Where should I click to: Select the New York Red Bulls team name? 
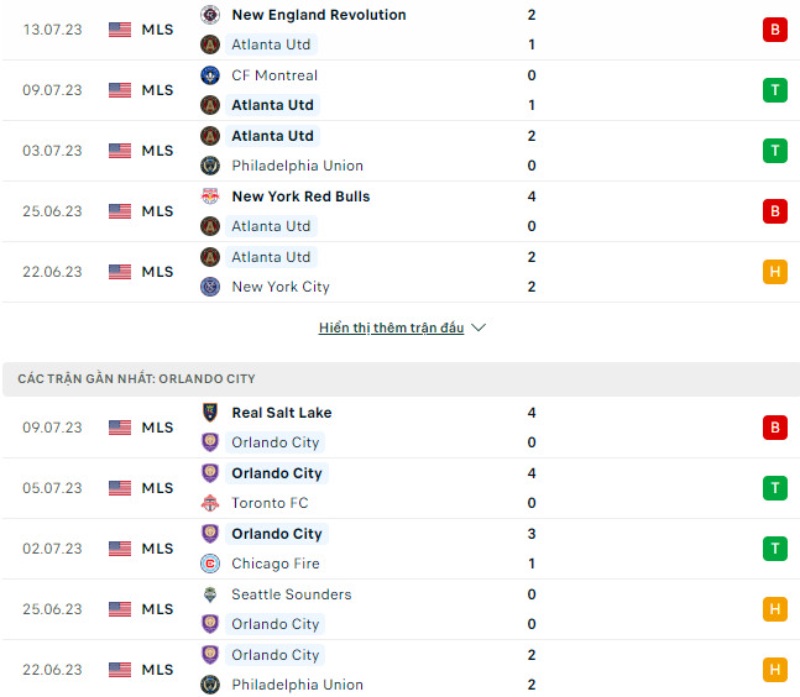click(x=301, y=197)
